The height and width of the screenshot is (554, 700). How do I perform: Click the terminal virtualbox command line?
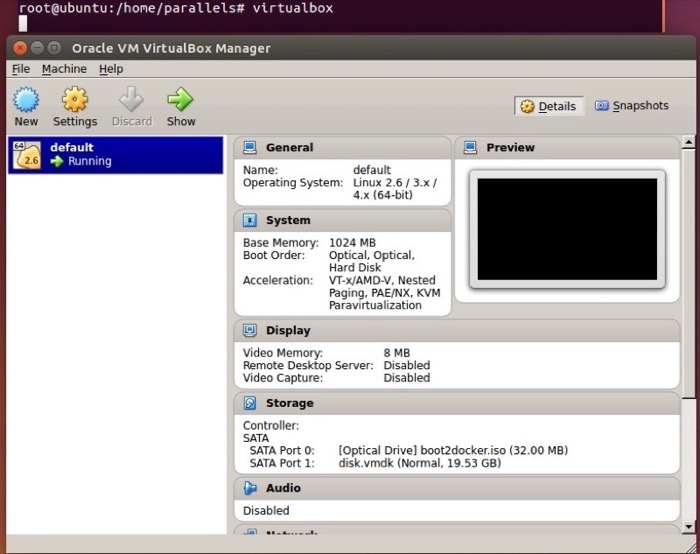pos(176,8)
